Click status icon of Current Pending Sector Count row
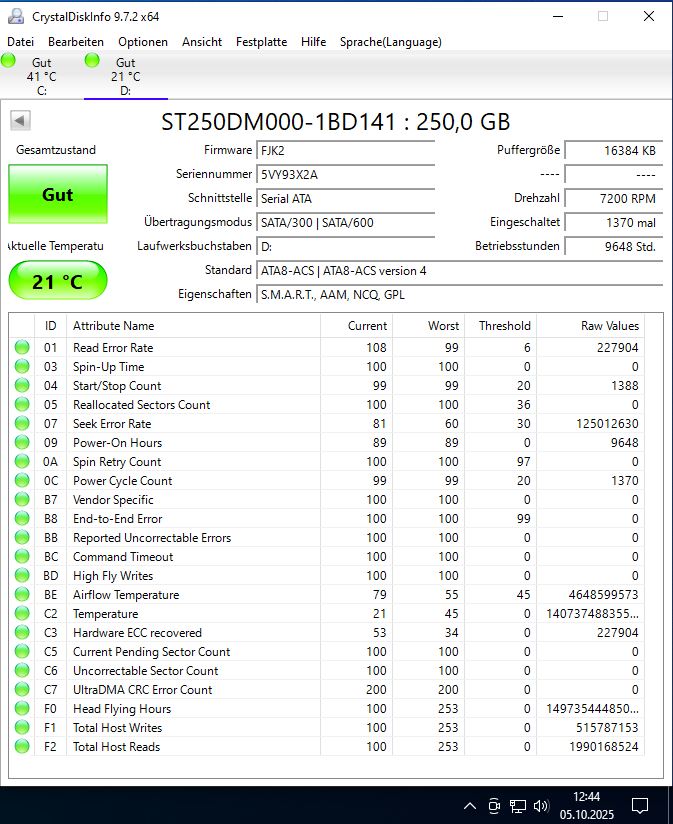Screen dimensions: 673x824 (22, 652)
